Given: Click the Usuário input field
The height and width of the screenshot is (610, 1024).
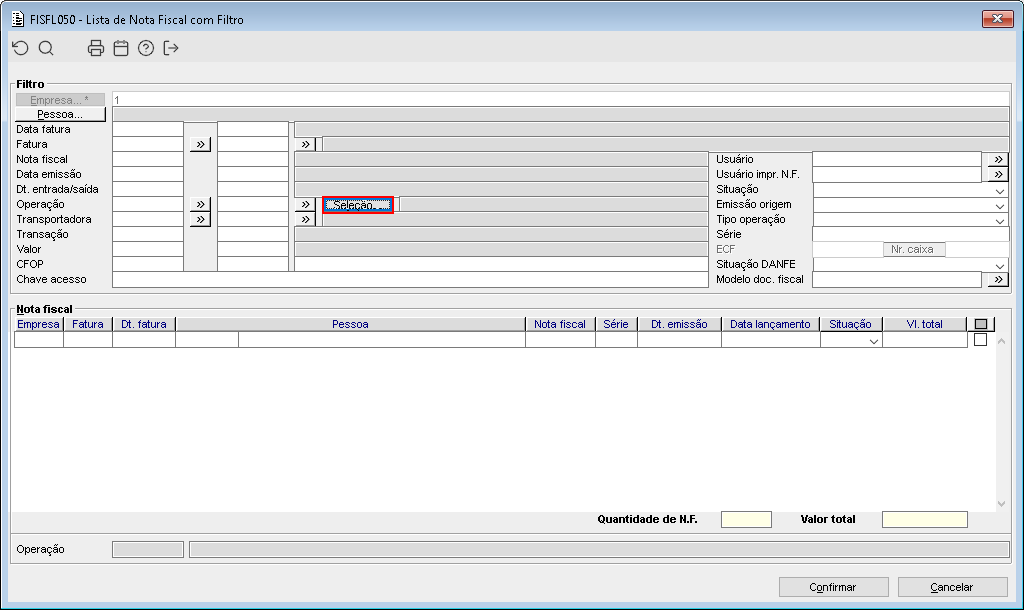Looking at the screenshot, I should click(897, 159).
